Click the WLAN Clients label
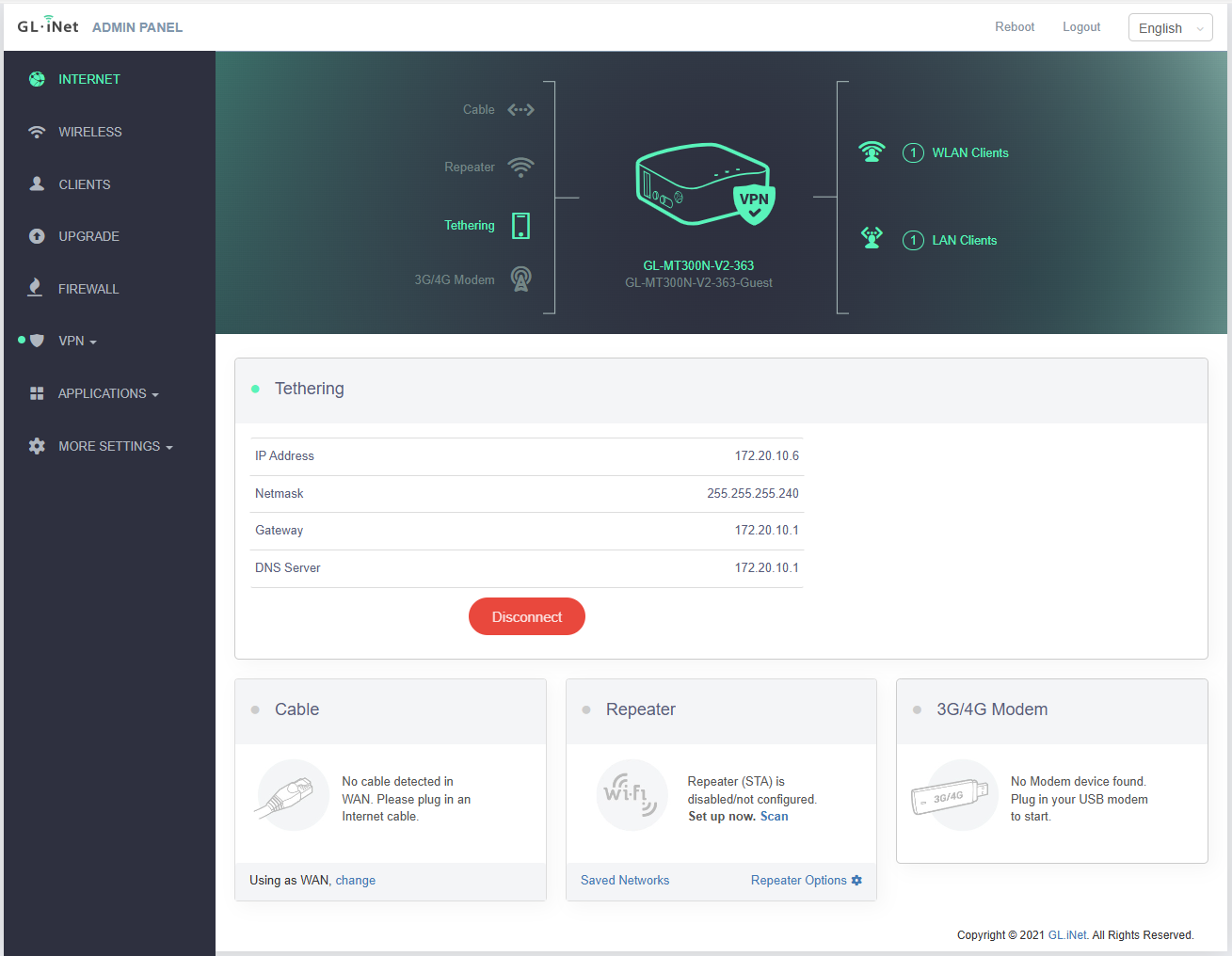Image resolution: width=1232 pixels, height=956 pixels. (x=970, y=152)
